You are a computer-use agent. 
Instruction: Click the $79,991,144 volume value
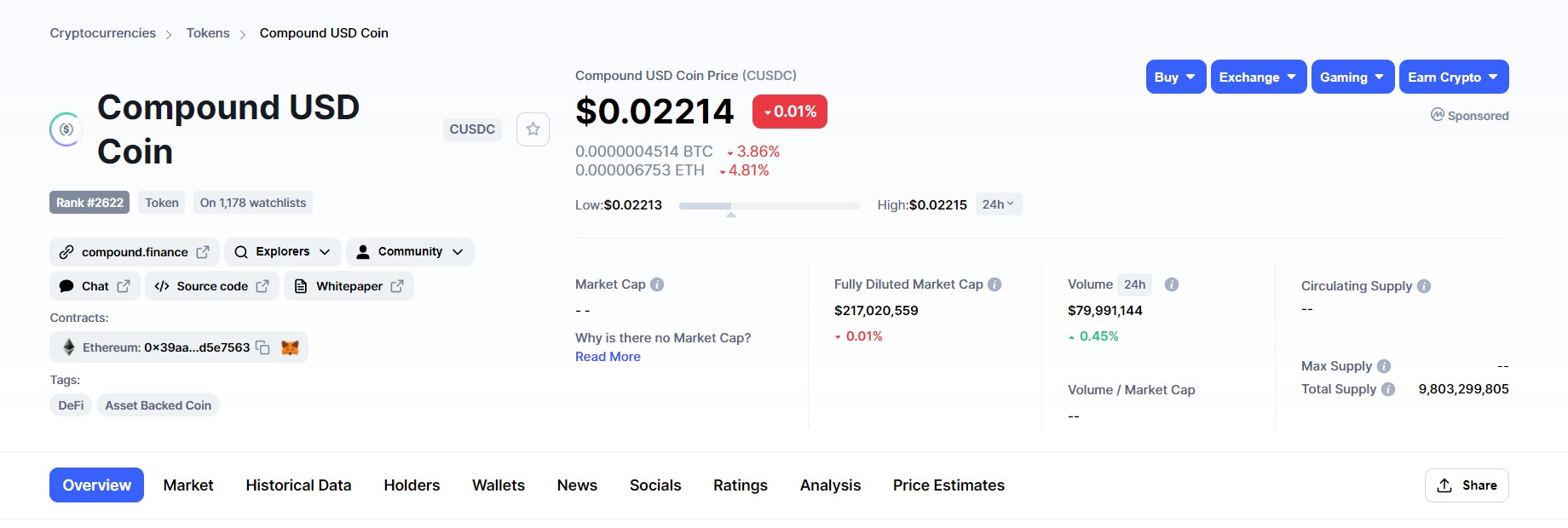[x=1105, y=311]
